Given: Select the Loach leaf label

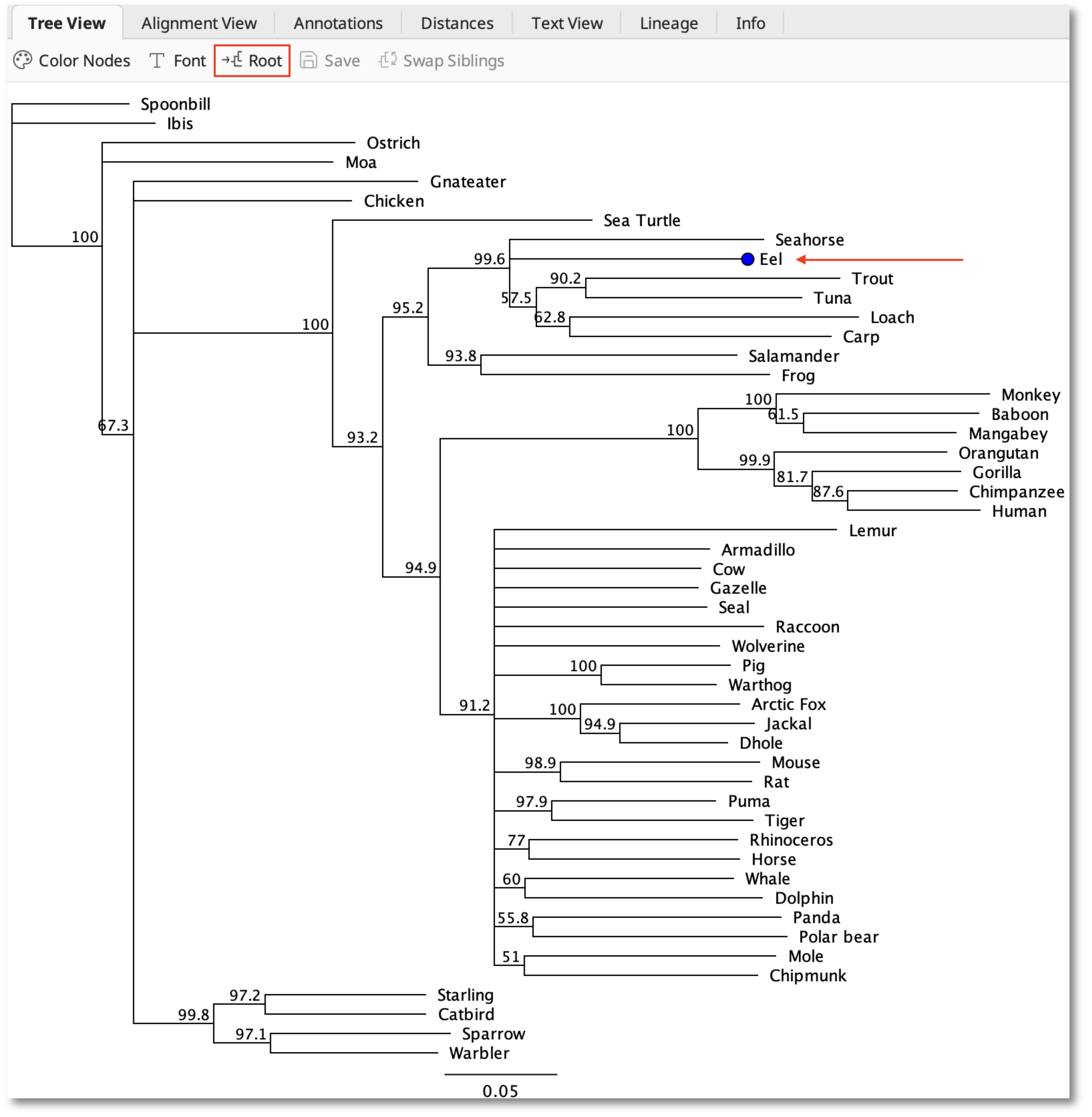Looking at the screenshot, I should point(892,317).
